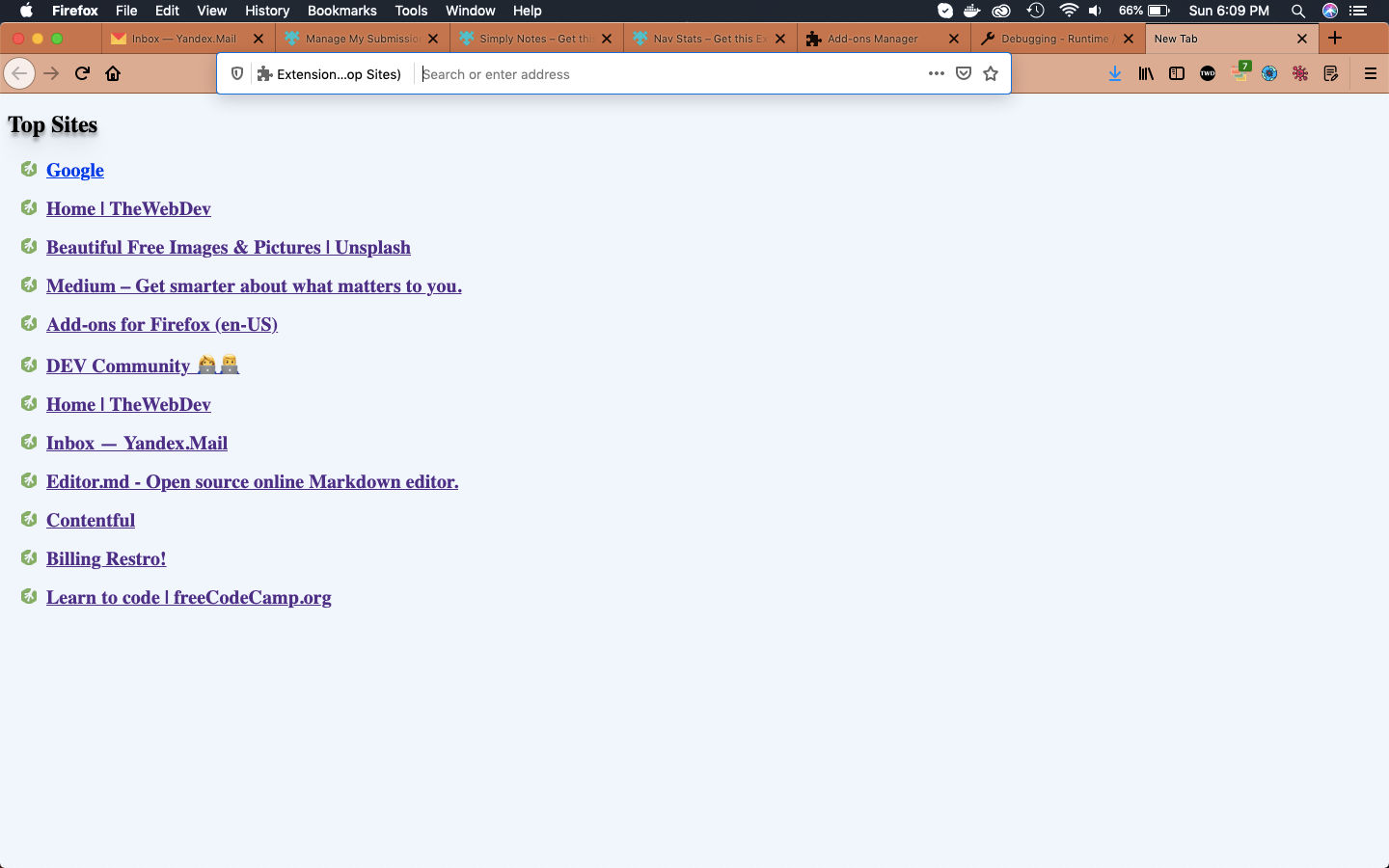
Task: Switch to Nav Stats tab
Action: pyautogui.click(x=710, y=39)
